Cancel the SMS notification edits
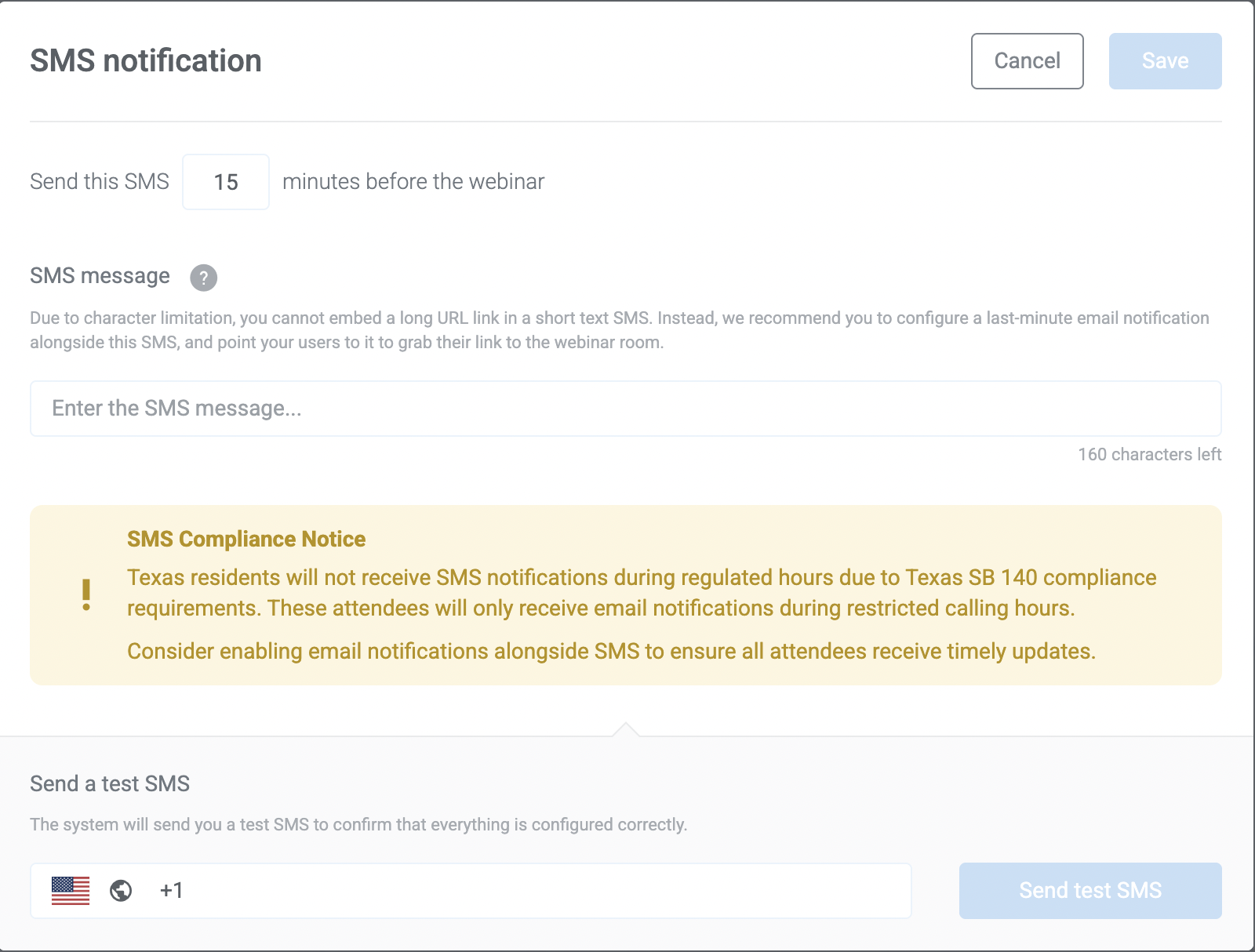 coord(1027,60)
